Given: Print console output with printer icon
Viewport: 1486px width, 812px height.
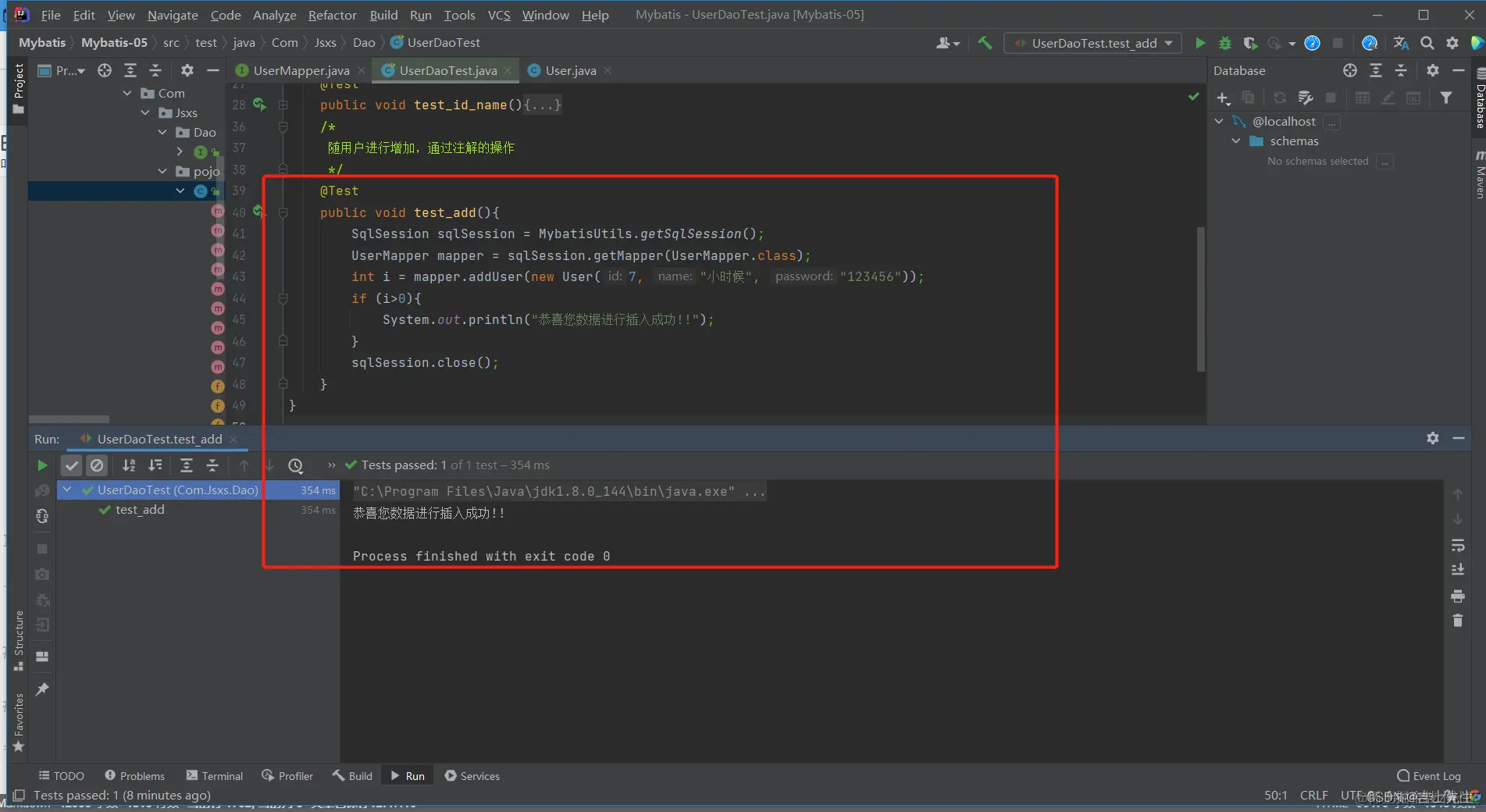Looking at the screenshot, I should click(x=1458, y=596).
